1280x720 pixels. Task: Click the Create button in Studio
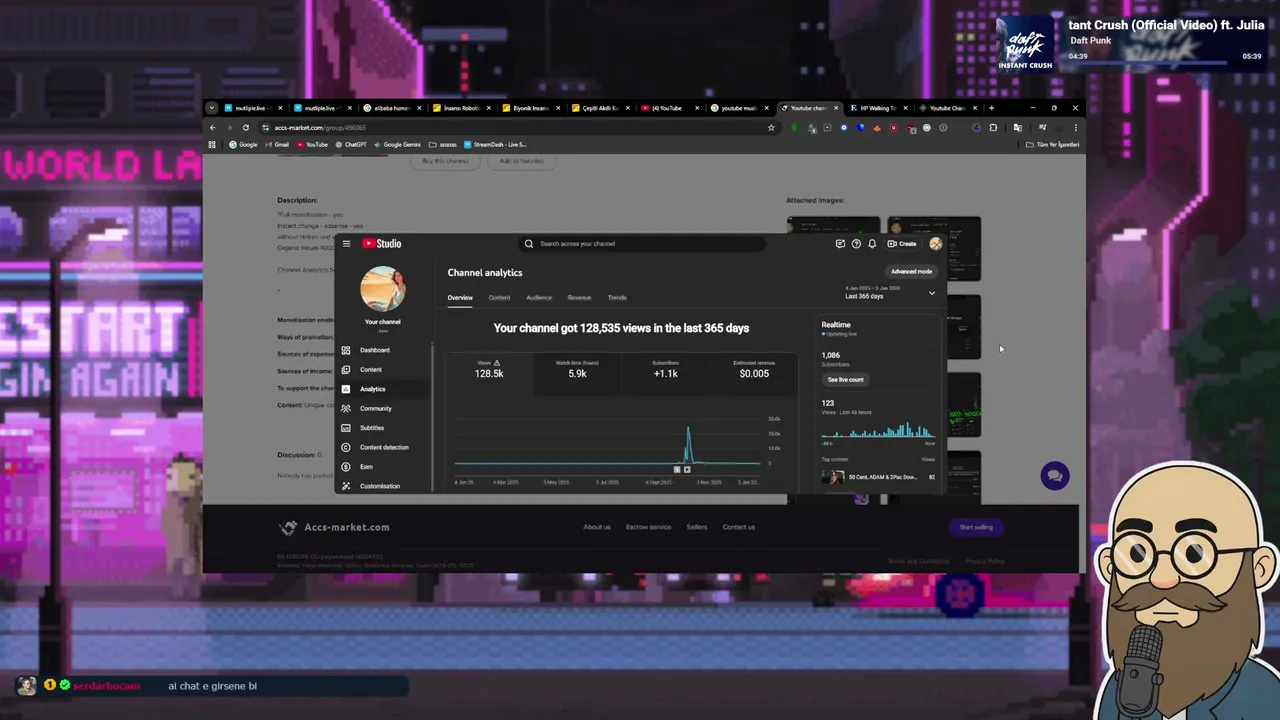coord(902,243)
